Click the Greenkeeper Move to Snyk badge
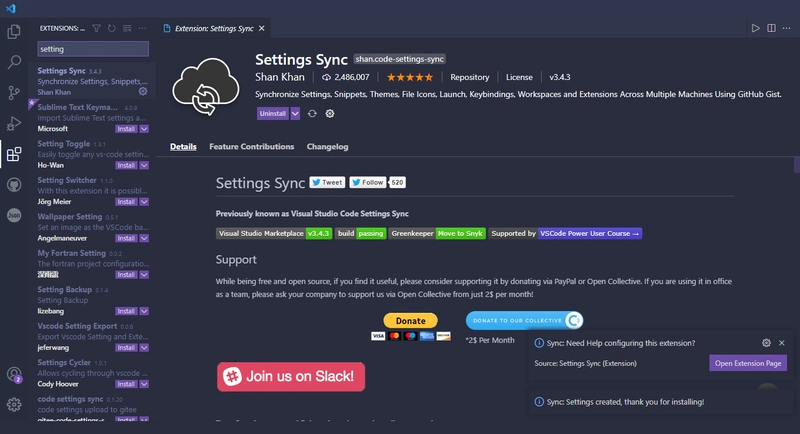 pos(437,234)
